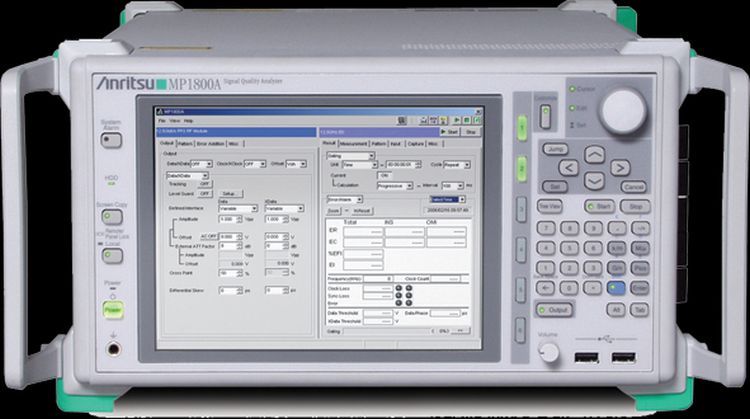Click the on-screen Start button
This screenshot has height=419, width=750.
click(450, 131)
